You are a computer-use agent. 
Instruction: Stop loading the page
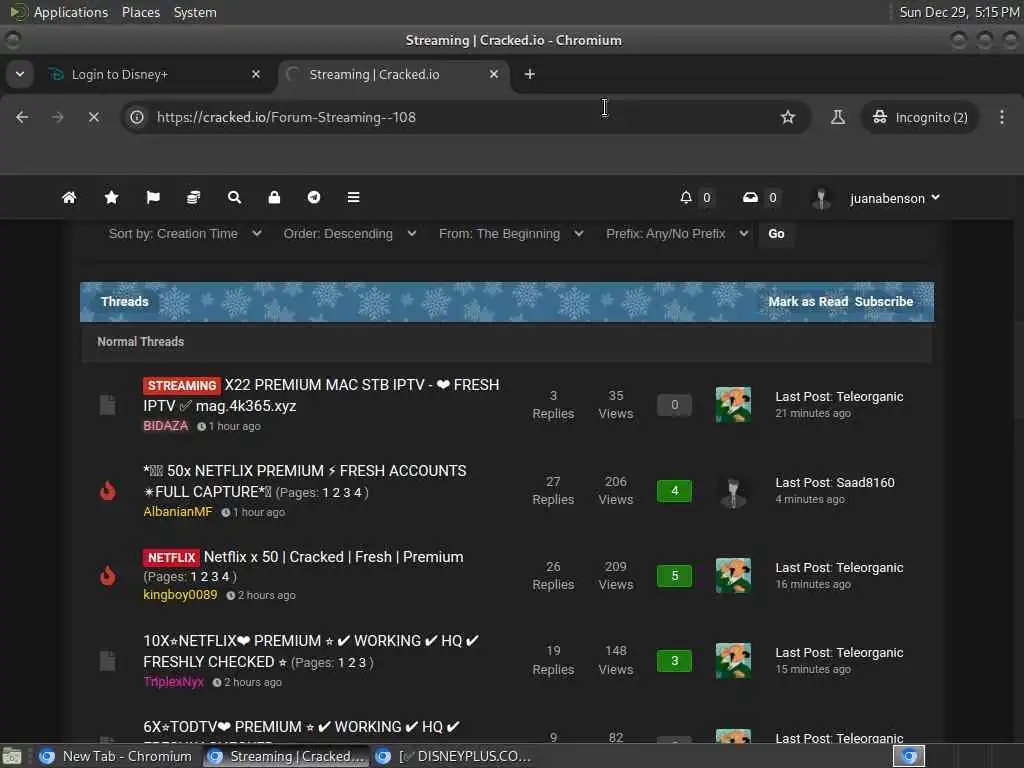(x=94, y=117)
